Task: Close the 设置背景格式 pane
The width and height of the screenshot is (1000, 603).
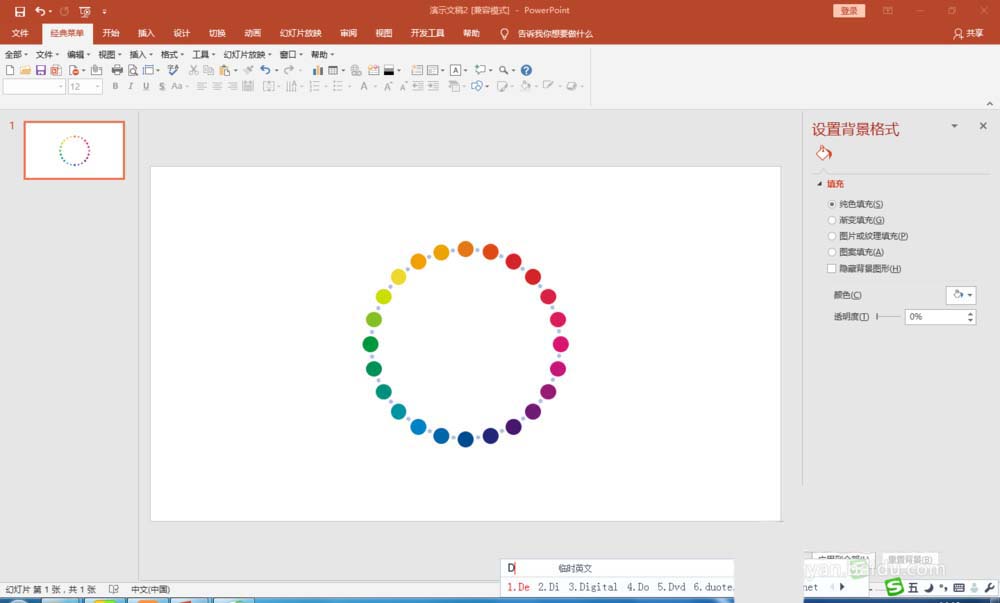Action: point(983,126)
